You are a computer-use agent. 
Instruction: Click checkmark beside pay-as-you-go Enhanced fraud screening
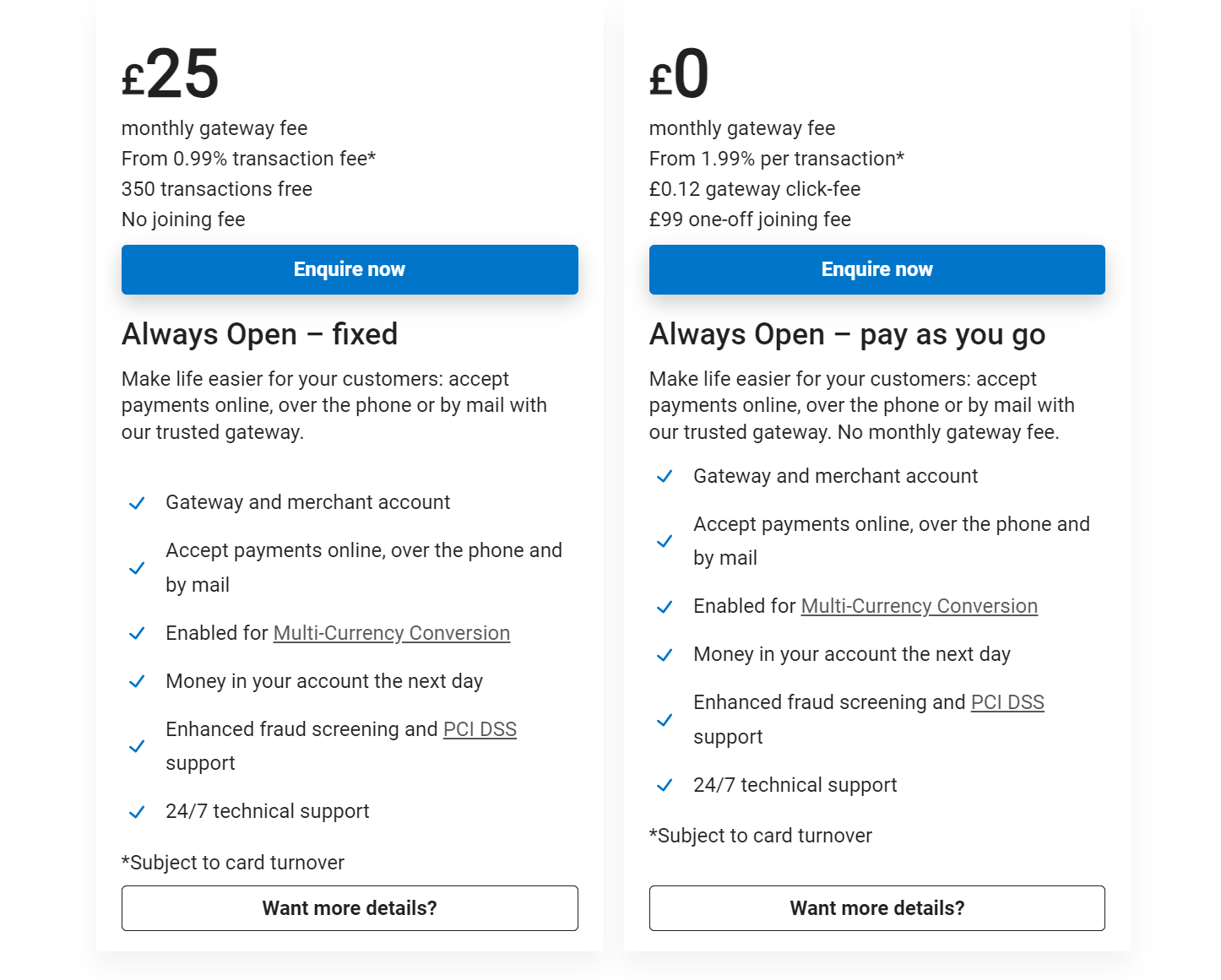tap(665, 720)
